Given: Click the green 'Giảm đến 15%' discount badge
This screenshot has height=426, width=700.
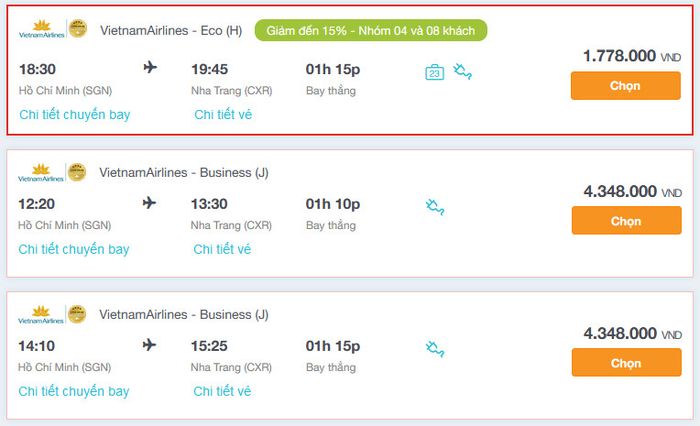Looking at the screenshot, I should (x=370, y=30).
